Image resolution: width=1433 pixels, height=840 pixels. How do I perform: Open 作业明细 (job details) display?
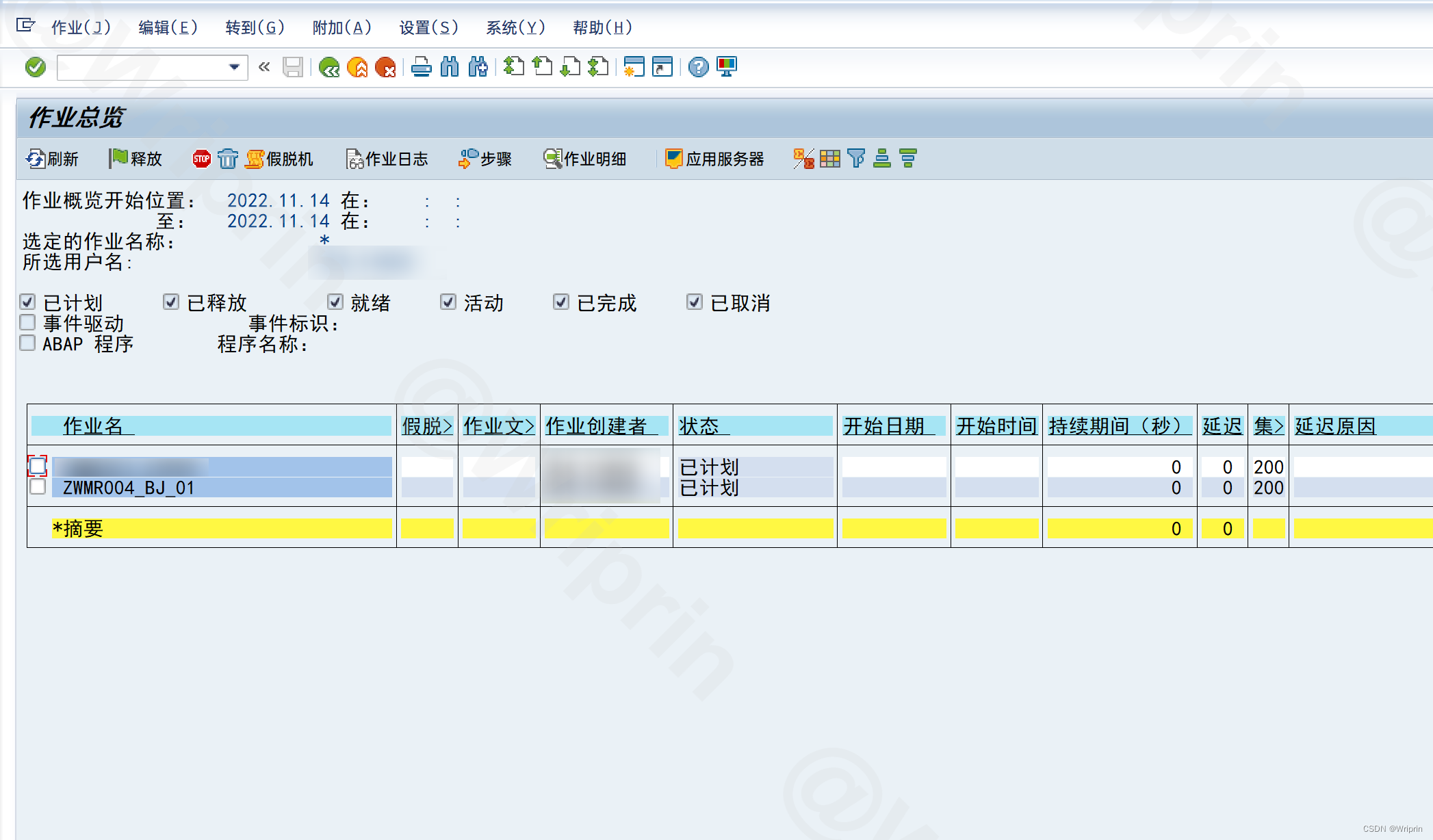coord(586,159)
